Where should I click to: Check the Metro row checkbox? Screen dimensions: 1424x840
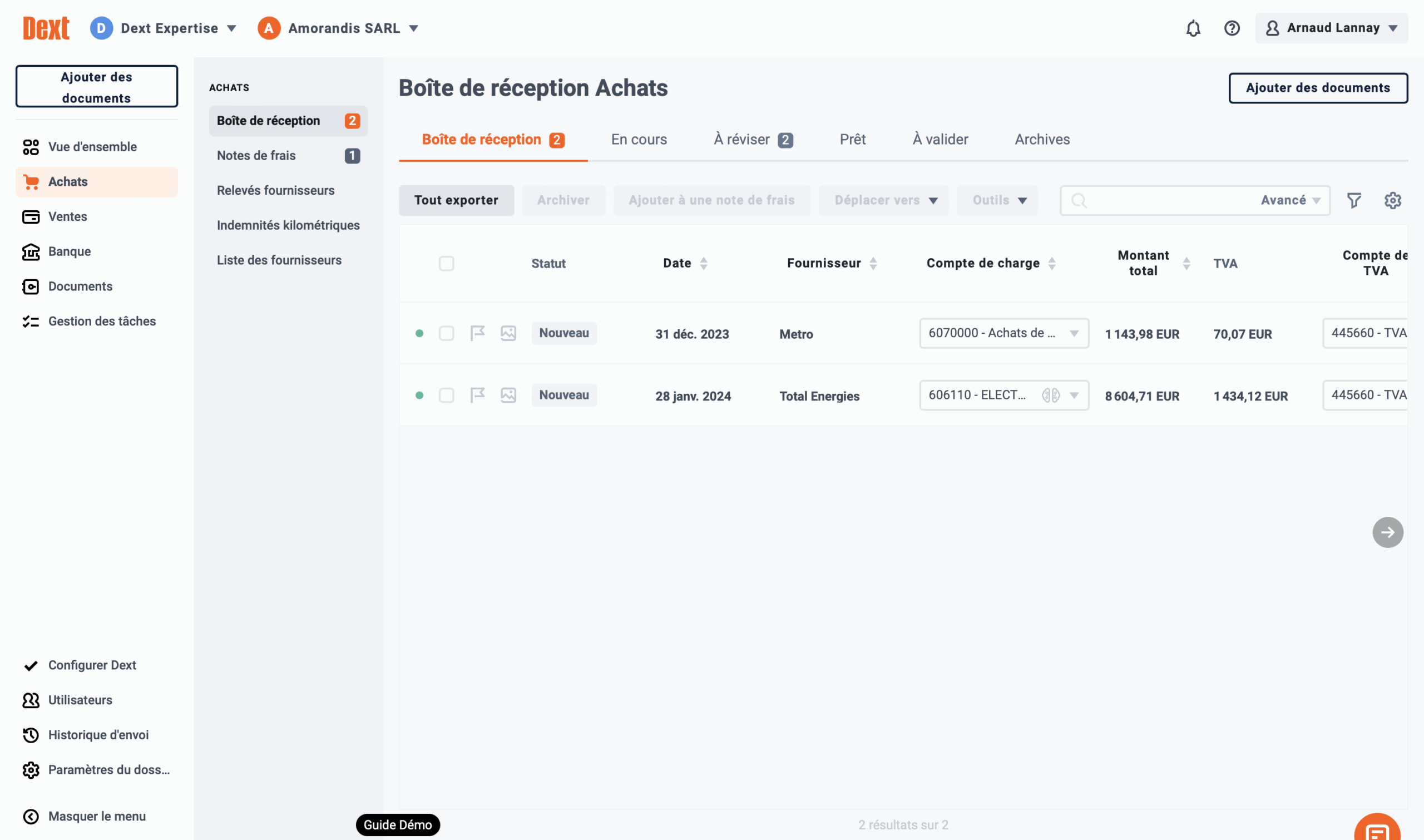pos(446,333)
